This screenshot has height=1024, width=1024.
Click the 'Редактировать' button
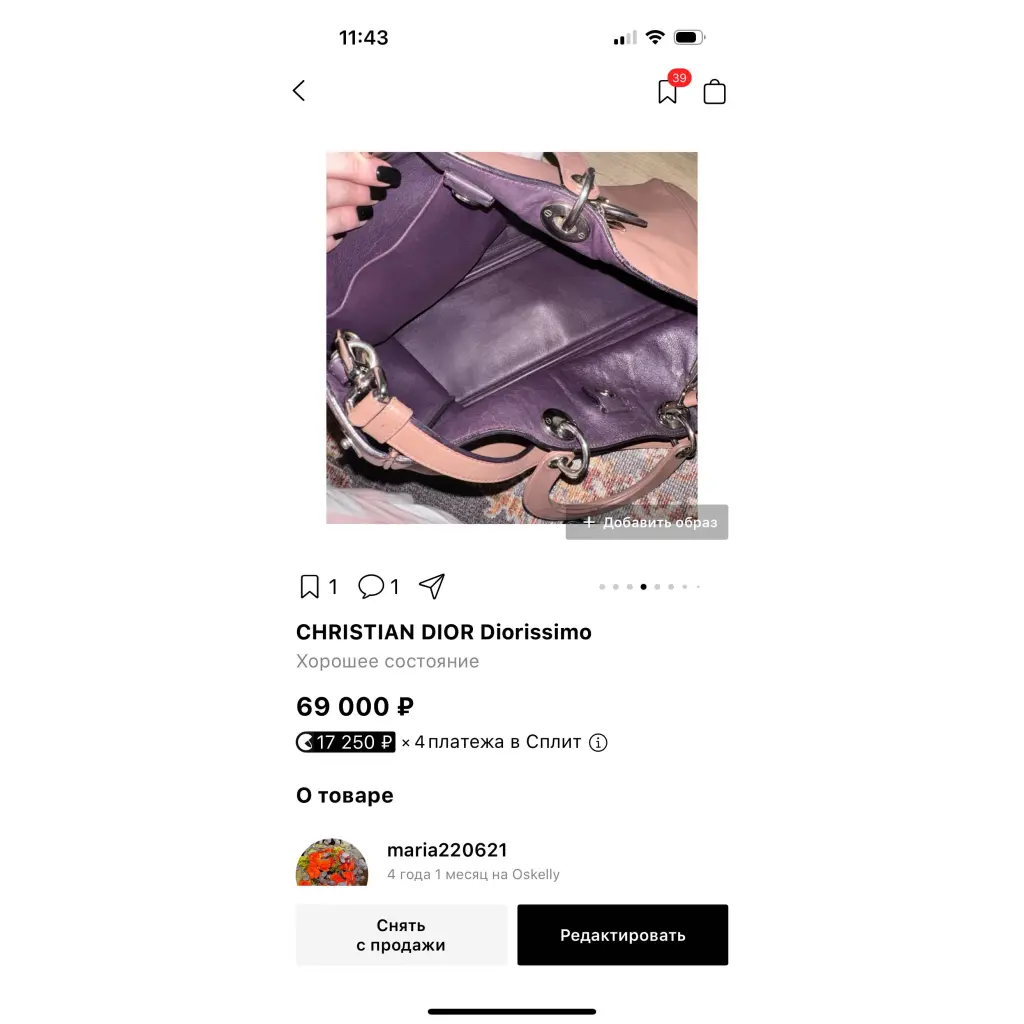pos(622,935)
